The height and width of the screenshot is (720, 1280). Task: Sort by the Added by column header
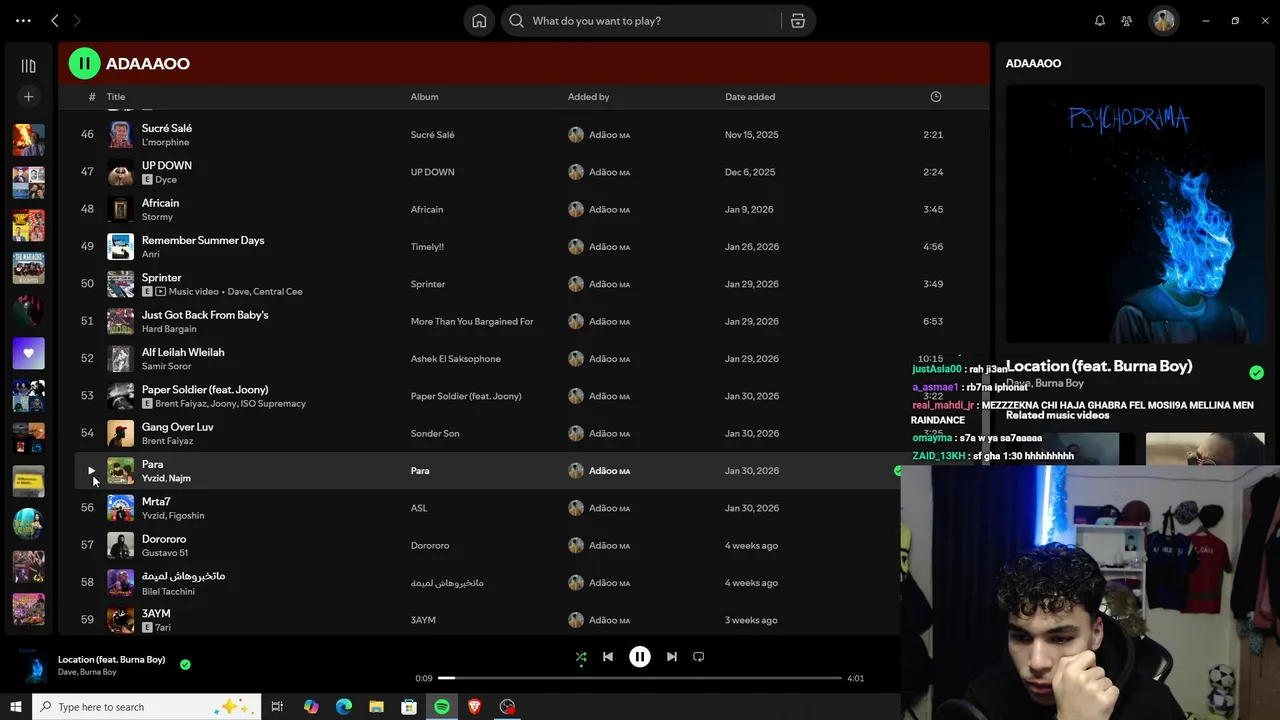[x=588, y=97]
